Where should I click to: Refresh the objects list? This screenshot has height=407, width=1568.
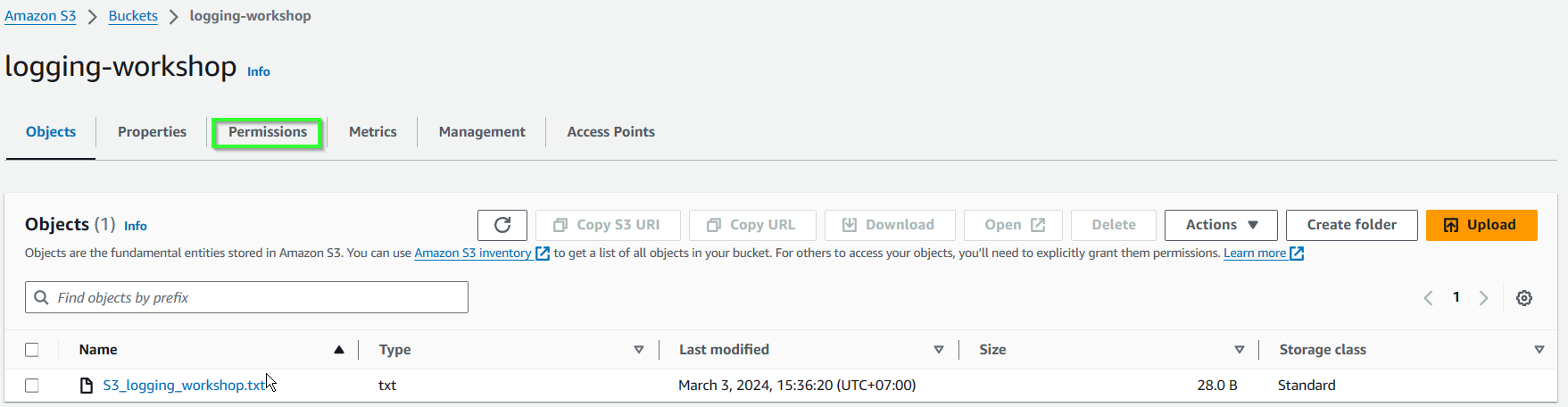(x=502, y=225)
